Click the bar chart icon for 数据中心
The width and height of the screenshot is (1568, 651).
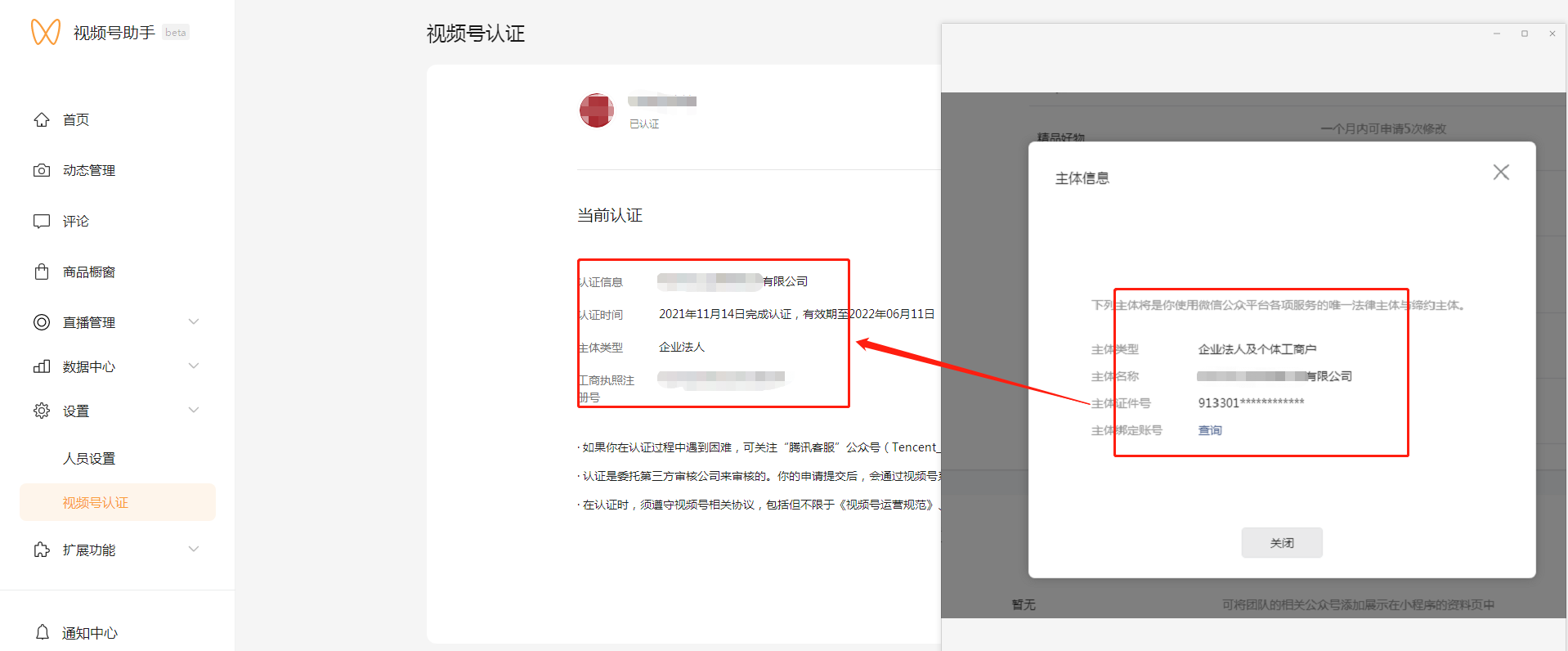point(42,366)
